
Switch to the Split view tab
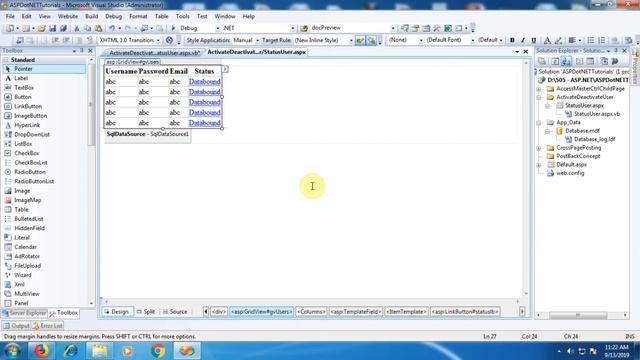[146, 311]
